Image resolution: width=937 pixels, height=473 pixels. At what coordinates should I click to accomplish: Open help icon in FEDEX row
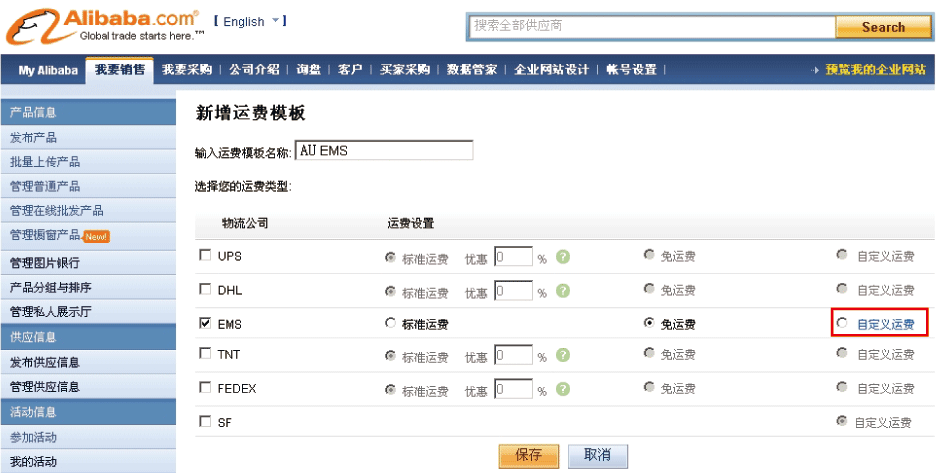562,389
